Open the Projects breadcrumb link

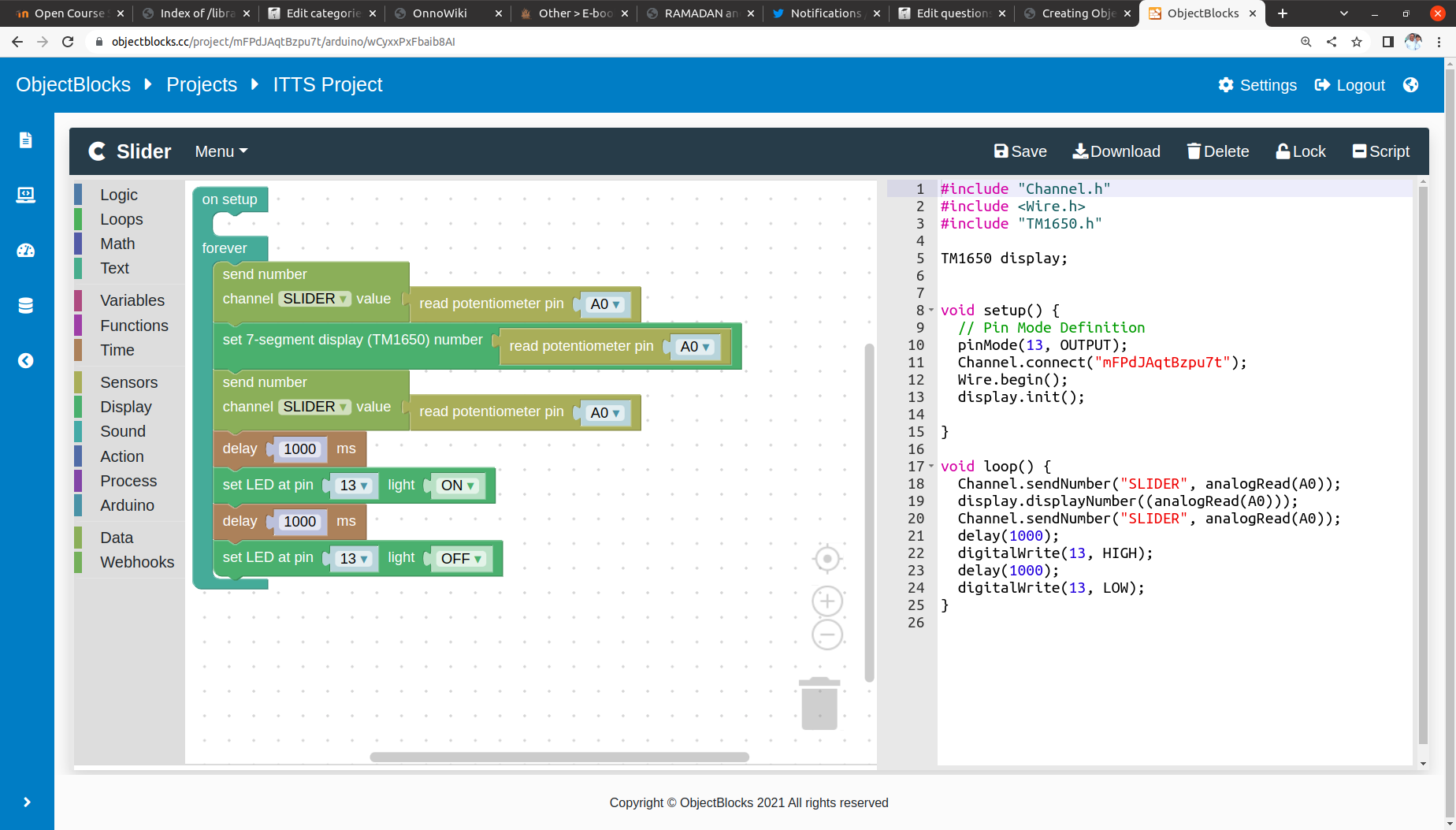point(202,85)
